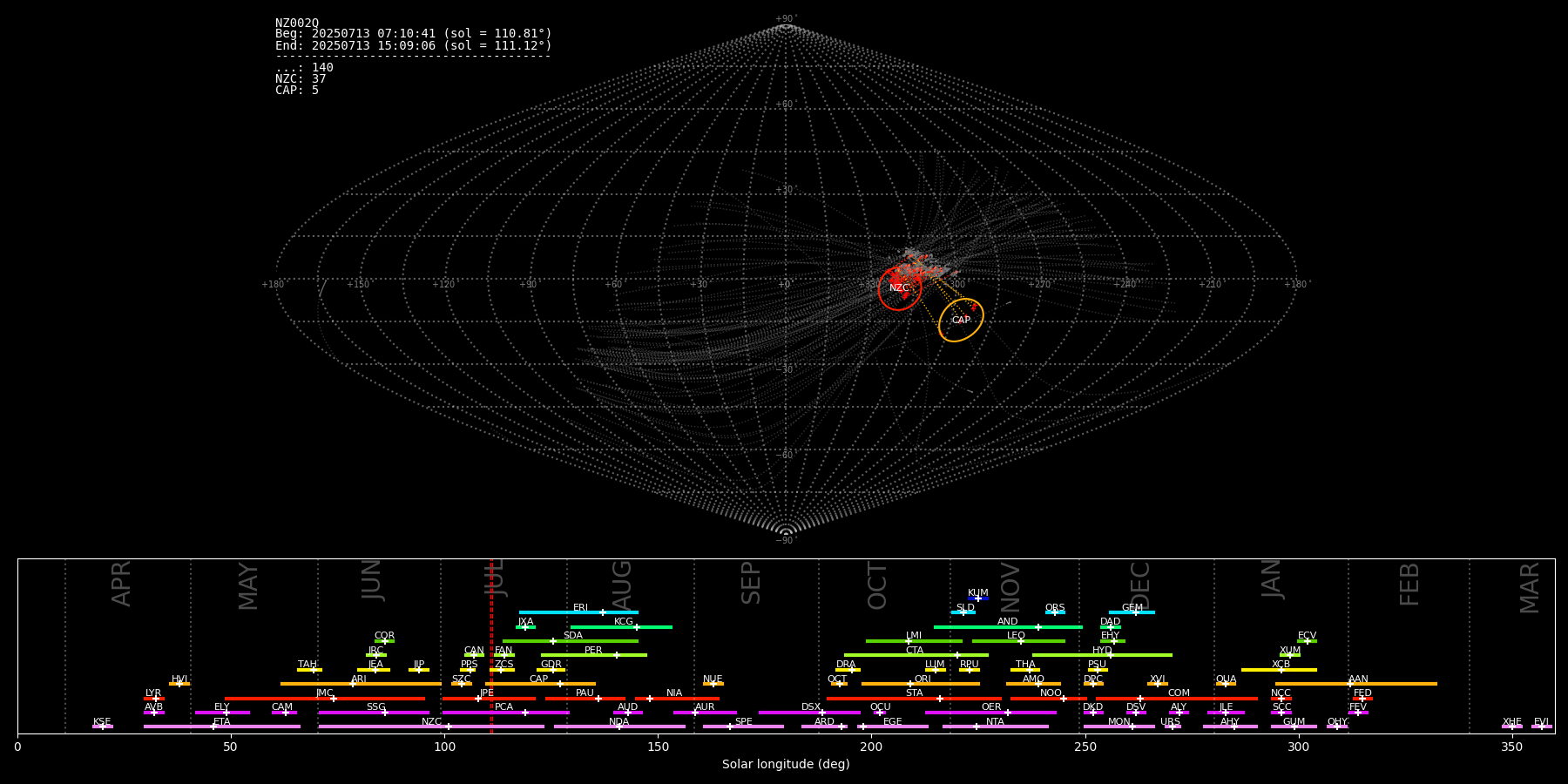
Task: Click the QUA shower label
Action: tap(1226, 679)
